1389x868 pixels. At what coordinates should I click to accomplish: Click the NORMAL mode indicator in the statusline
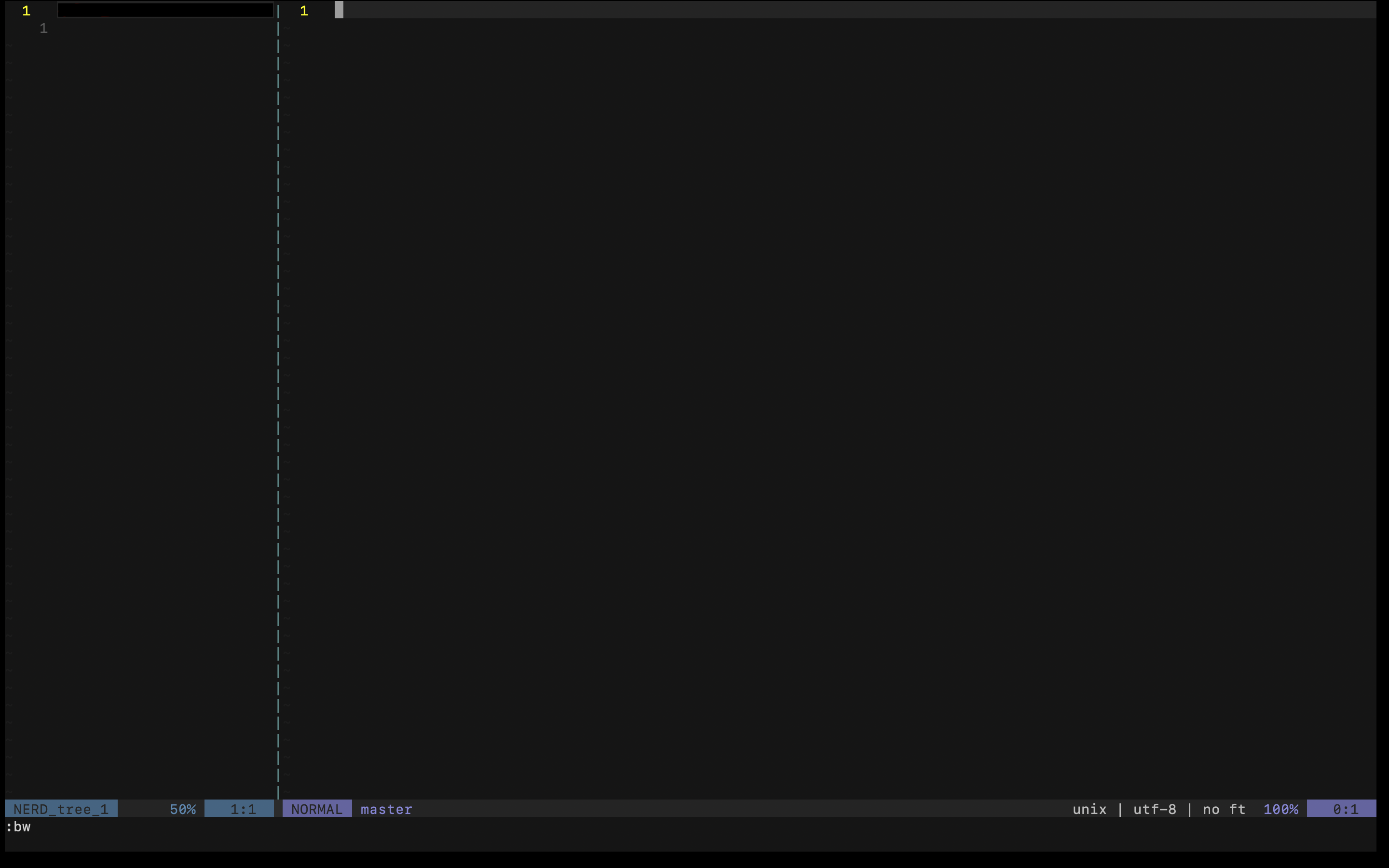[x=316, y=809]
